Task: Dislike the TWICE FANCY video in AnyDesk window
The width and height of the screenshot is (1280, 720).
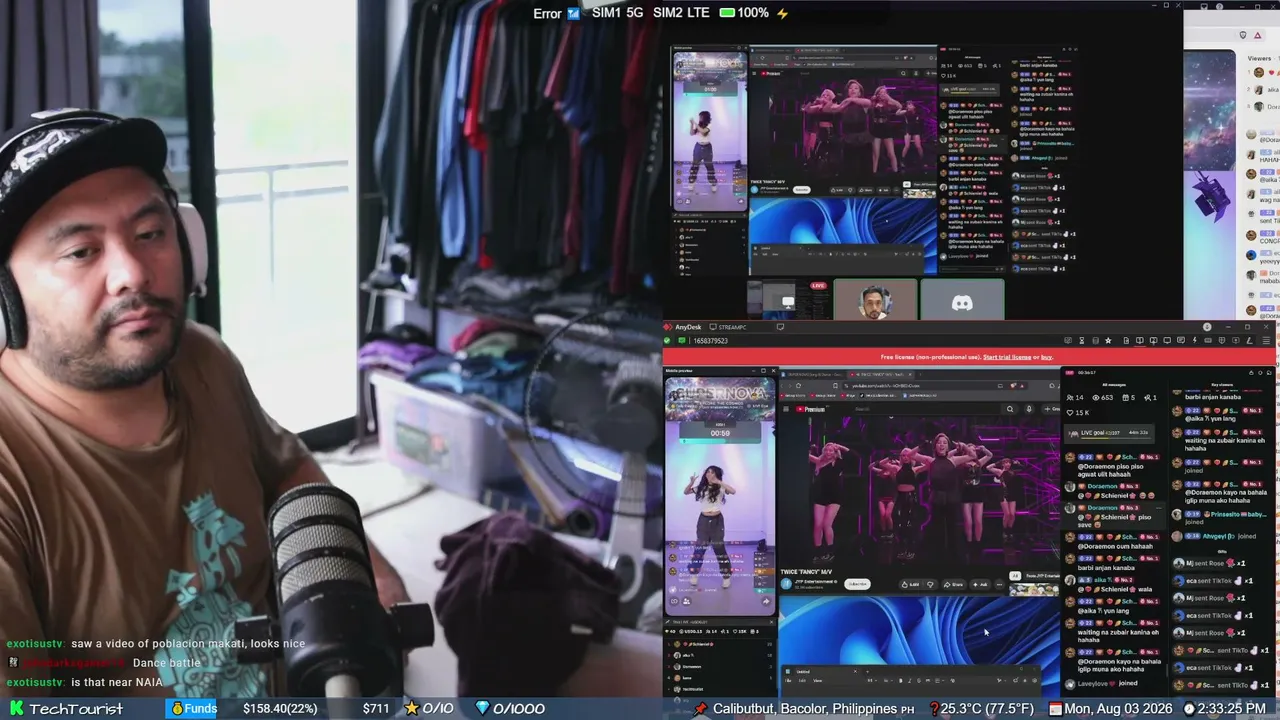Action: [x=930, y=584]
